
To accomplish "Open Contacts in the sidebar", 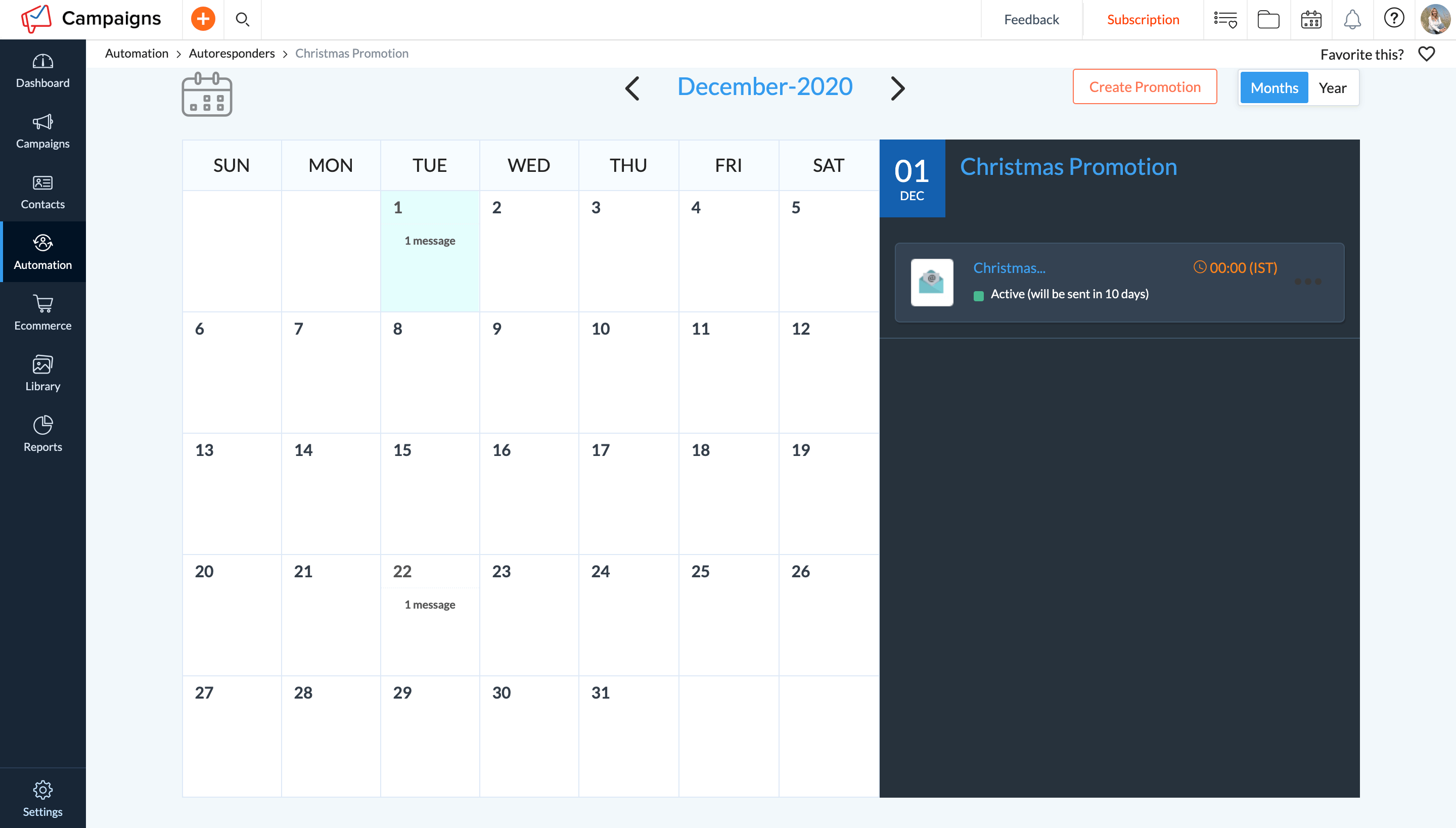I will click(42, 191).
